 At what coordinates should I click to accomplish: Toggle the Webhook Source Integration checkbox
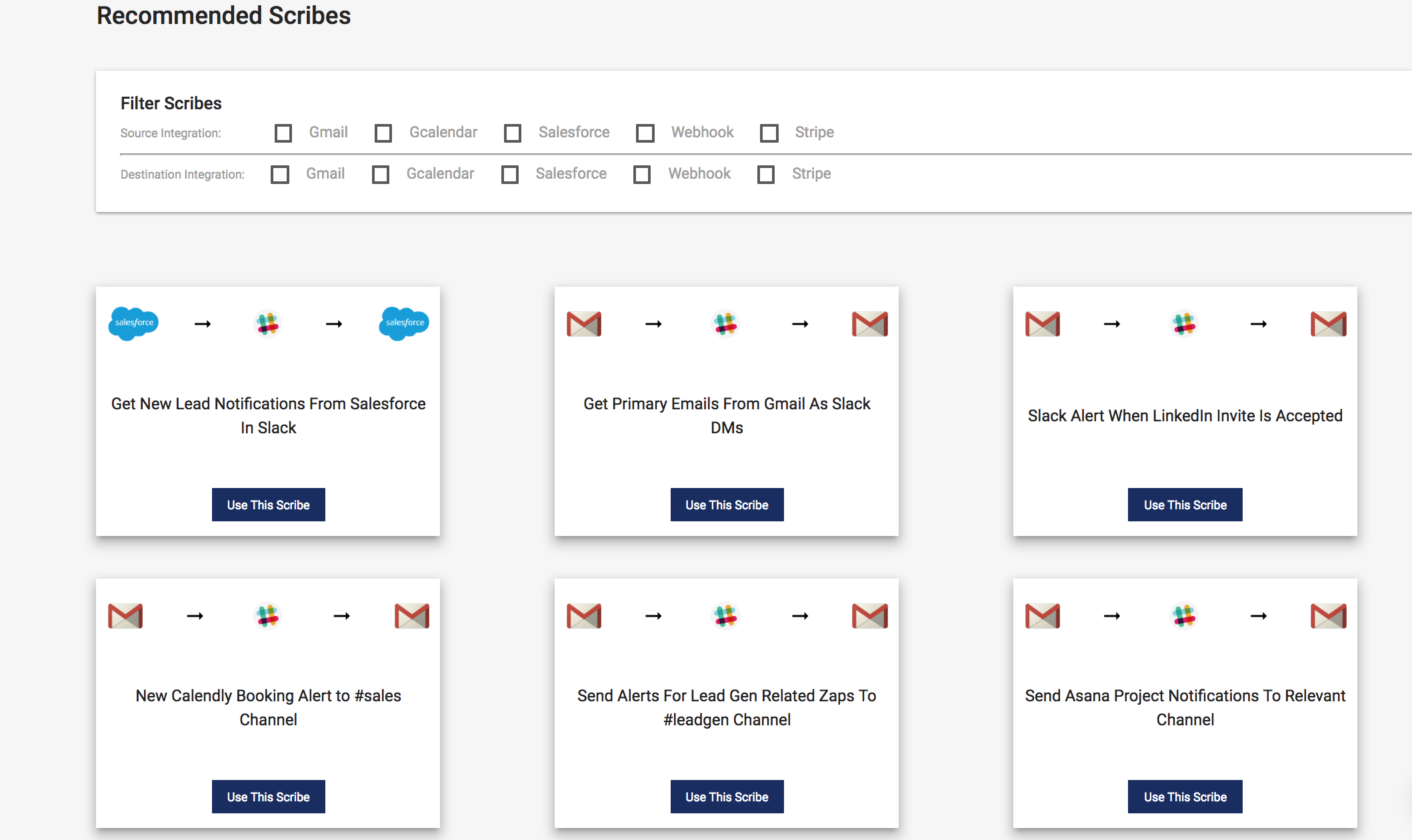tap(645, 133)
